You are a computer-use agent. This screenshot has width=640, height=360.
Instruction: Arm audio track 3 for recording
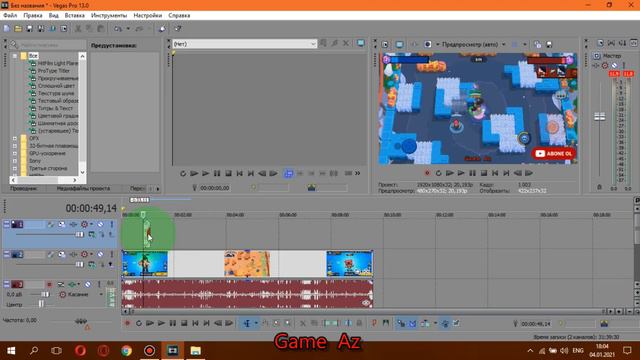[x=49, y=284]
